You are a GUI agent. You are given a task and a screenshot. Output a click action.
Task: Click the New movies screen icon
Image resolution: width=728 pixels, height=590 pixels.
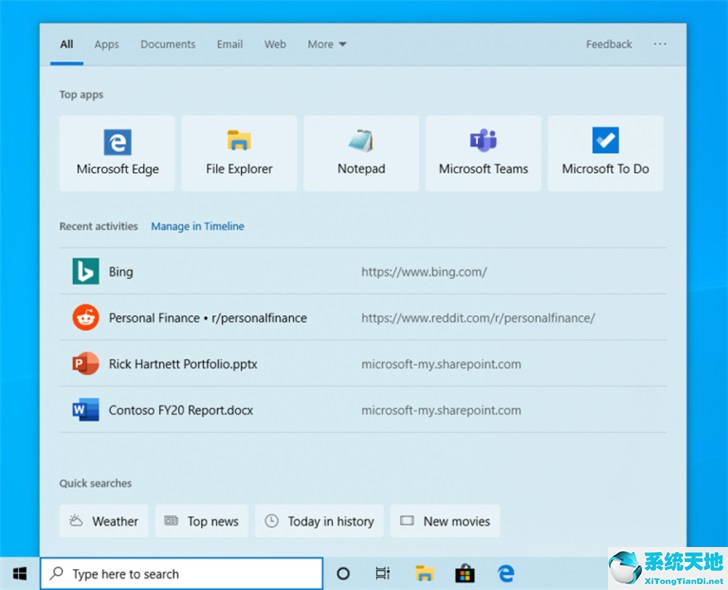pos(407,521)
